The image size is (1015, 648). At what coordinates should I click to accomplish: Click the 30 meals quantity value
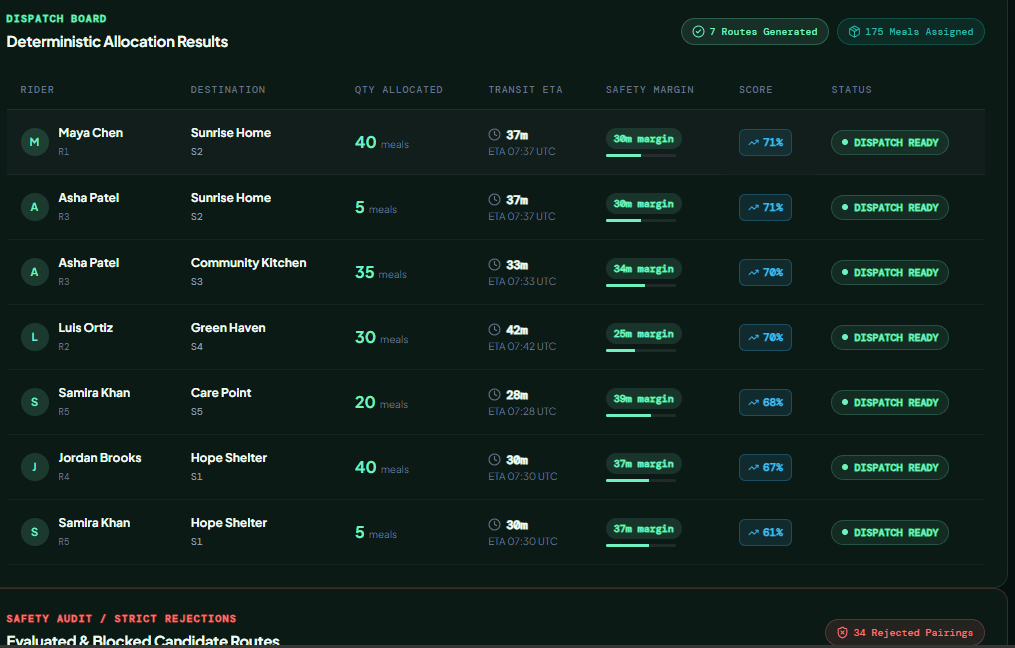[381, 337]
